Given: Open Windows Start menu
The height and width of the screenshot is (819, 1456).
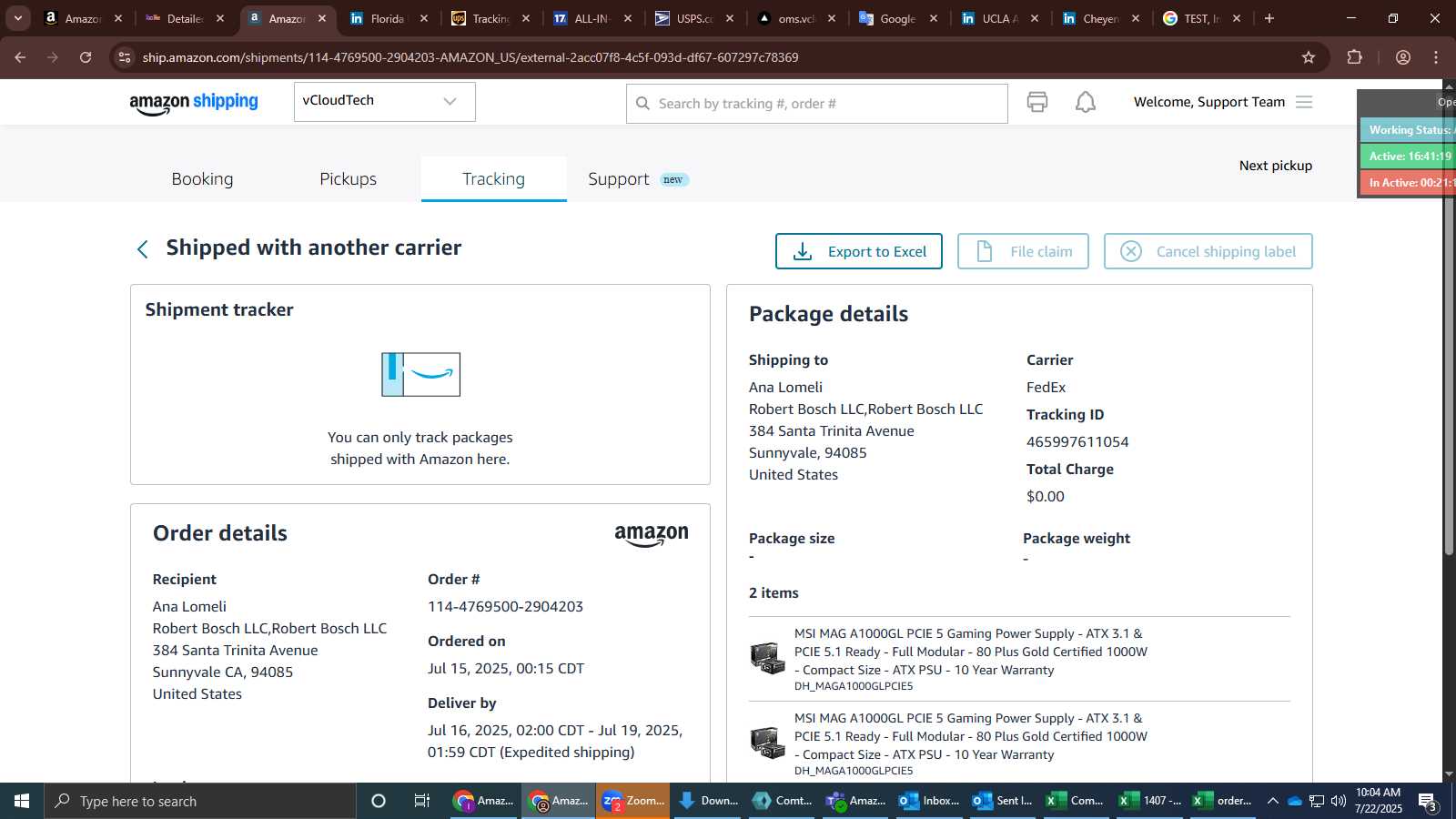Looking at the screenshot, I should coord(22,801).
